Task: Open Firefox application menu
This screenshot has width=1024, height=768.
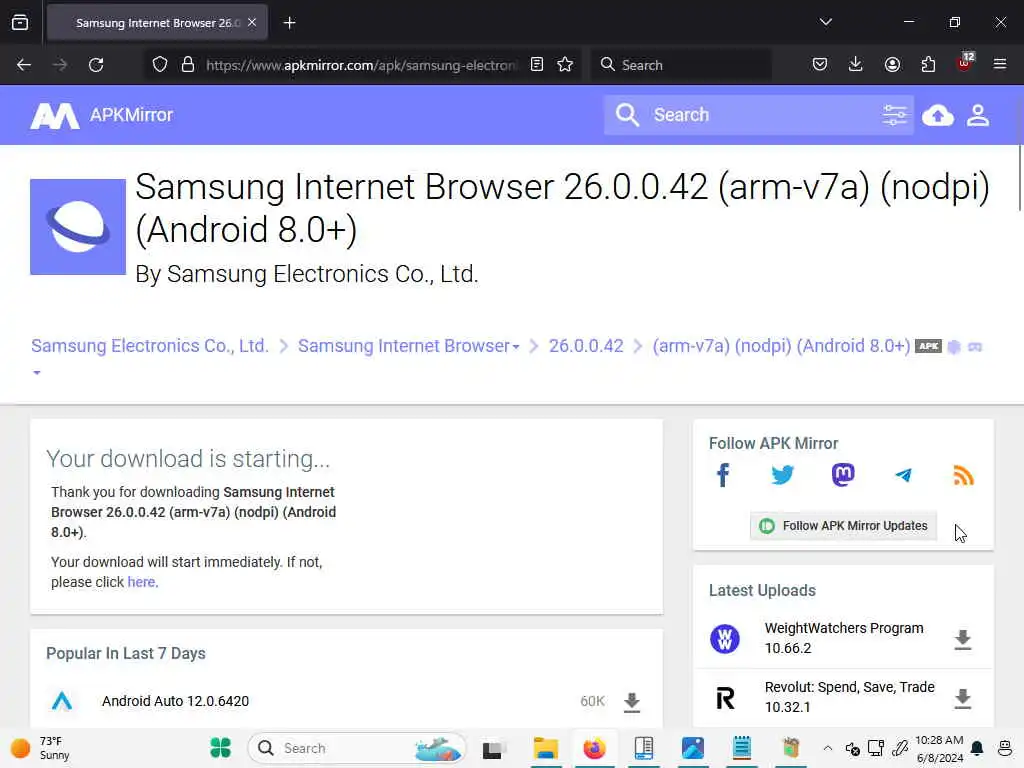Action: [x=999, y=64]
